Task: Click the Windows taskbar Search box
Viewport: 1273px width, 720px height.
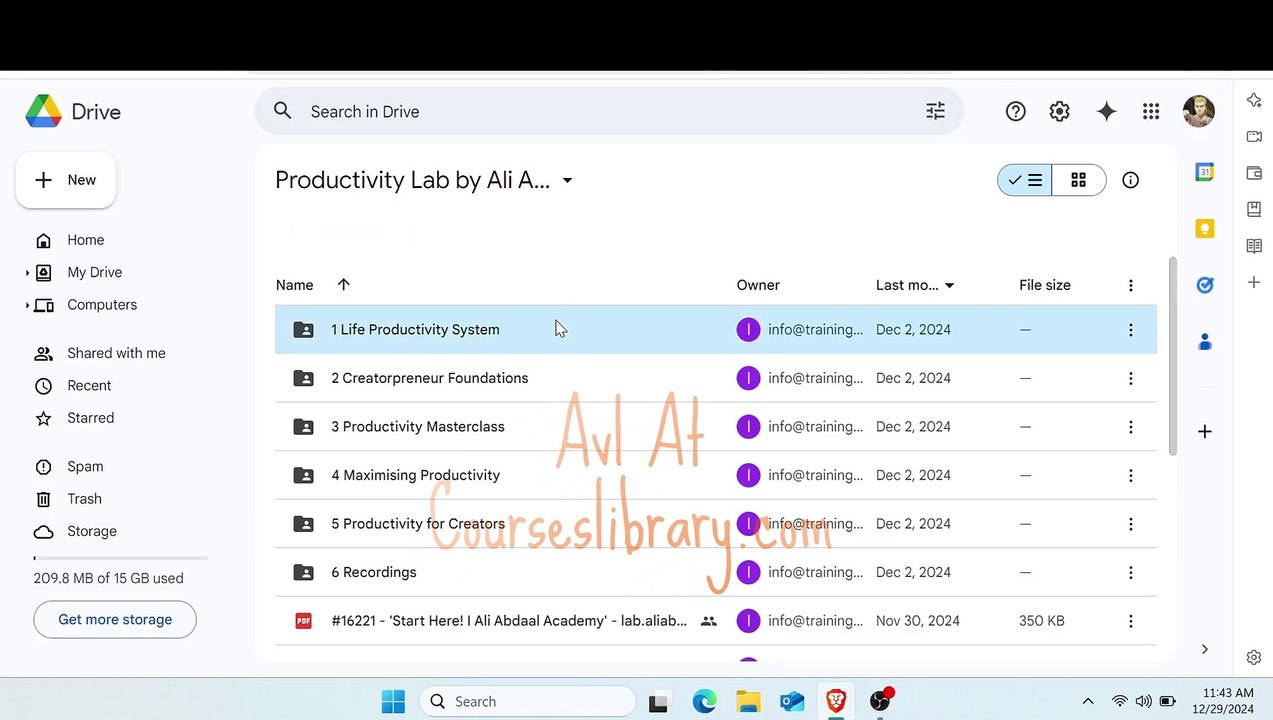Action: coord(527,701)
